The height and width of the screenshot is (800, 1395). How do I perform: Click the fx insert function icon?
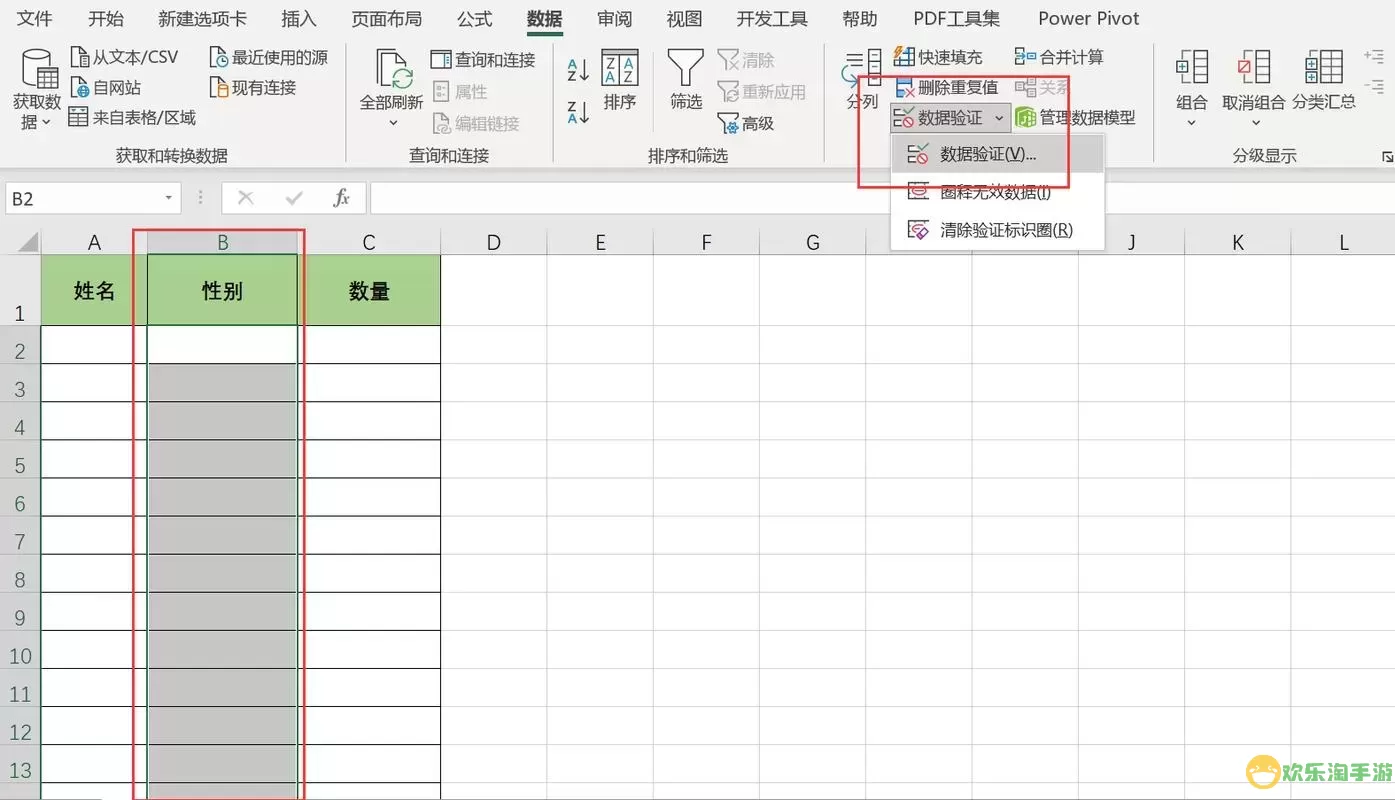point(341,198)
